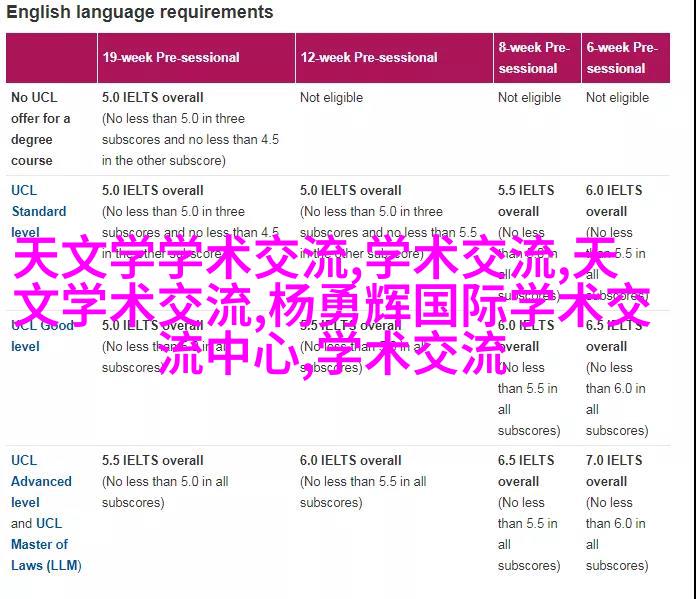Viewport: 696px width, 599px height.
Task: Select '5.5 IELTS overall' in Advanced level row
Action: point(153,460)
